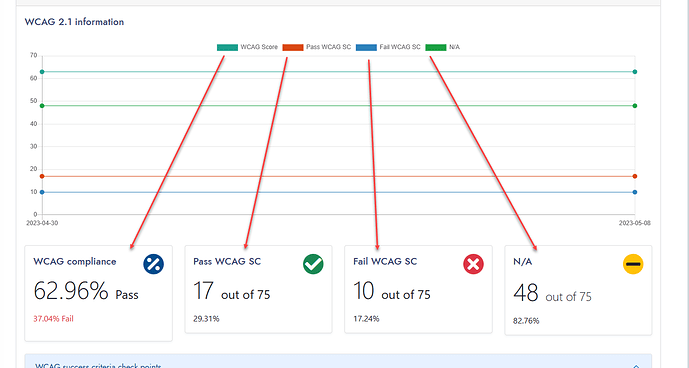Click the Pass WCAG SC legend label text
Screen dimensions: 689x368
(329, 47)
